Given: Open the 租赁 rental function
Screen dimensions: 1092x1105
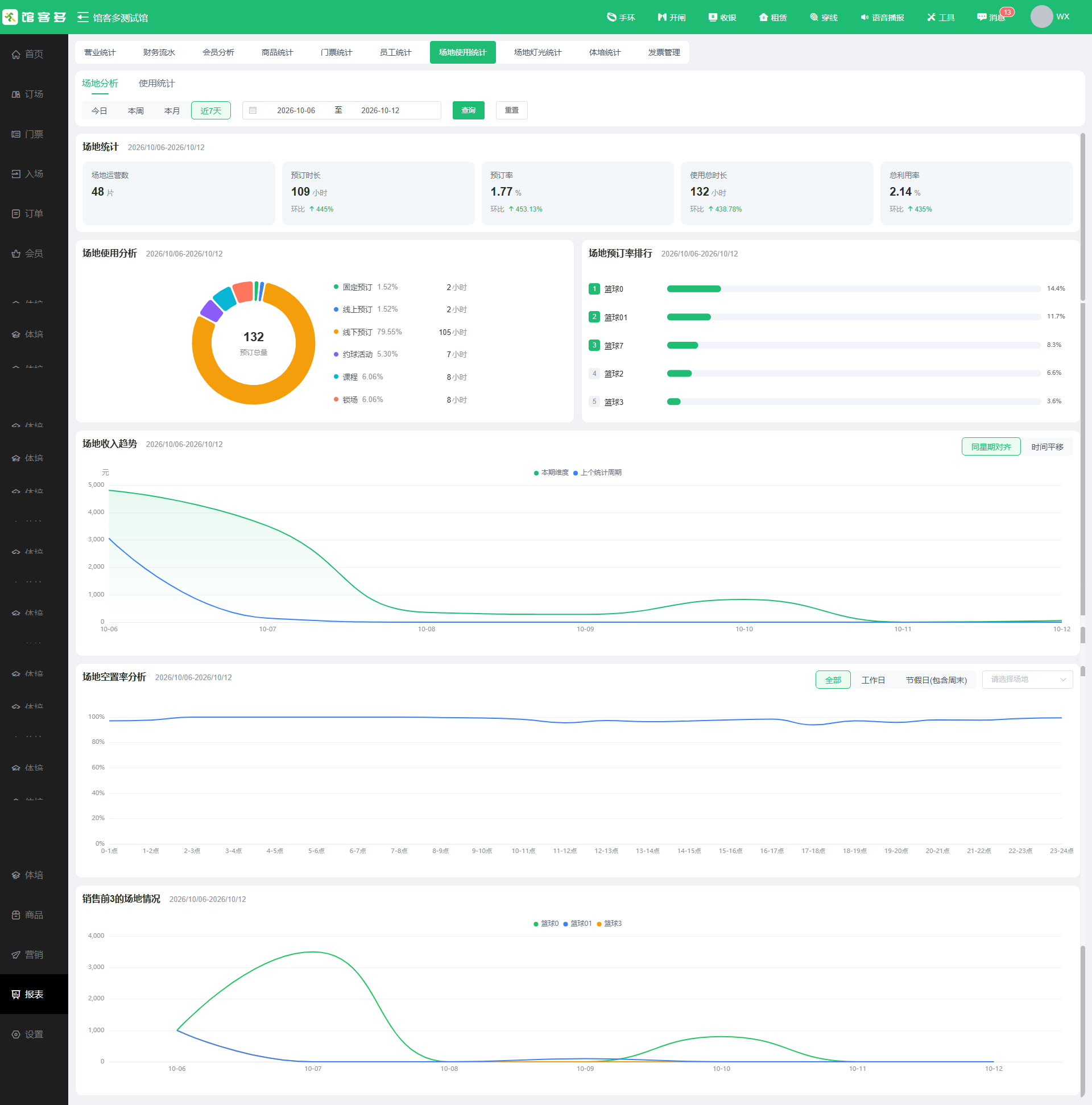Looking at the screenshot, I should [x=772, y=17].
